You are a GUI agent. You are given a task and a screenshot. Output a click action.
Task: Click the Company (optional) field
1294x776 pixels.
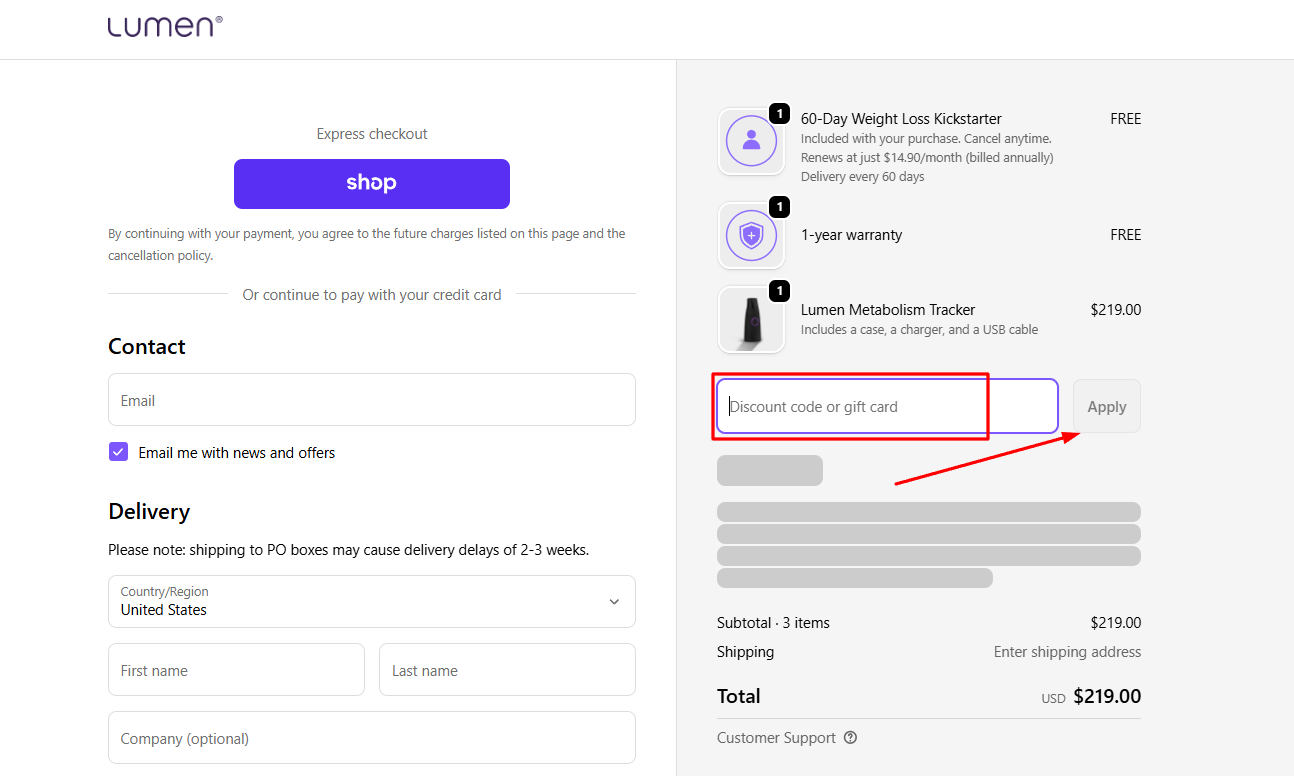[371, 738]
